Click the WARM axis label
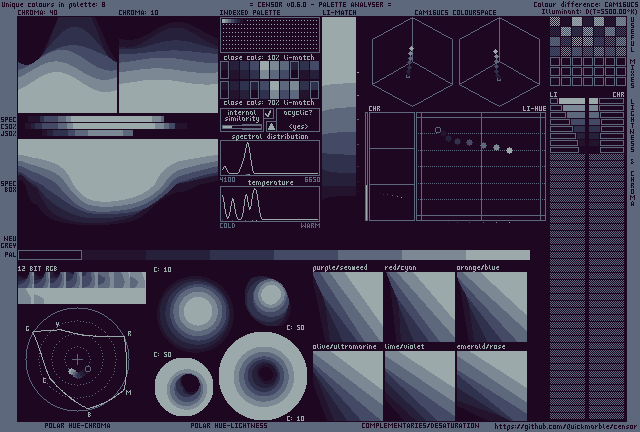This screenshot has height=432, width=640. point(310,225)
